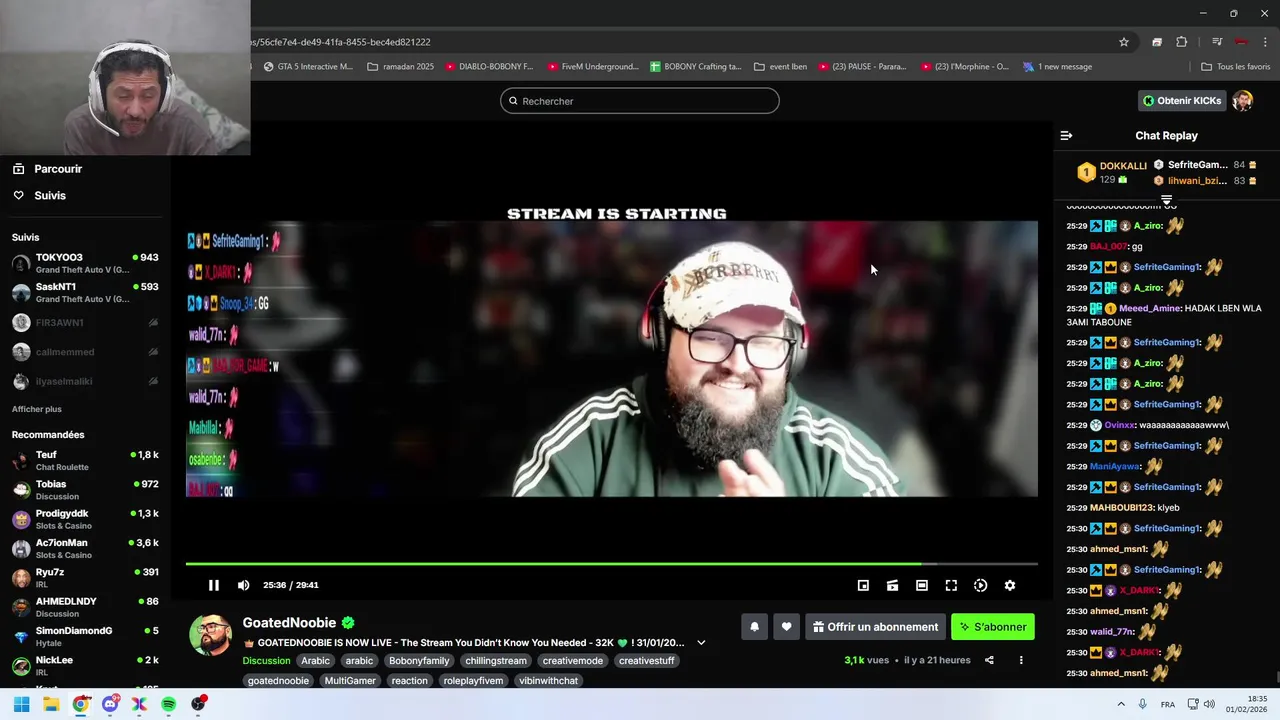Click Offrir un abonnement button

(x=875, y=627)
